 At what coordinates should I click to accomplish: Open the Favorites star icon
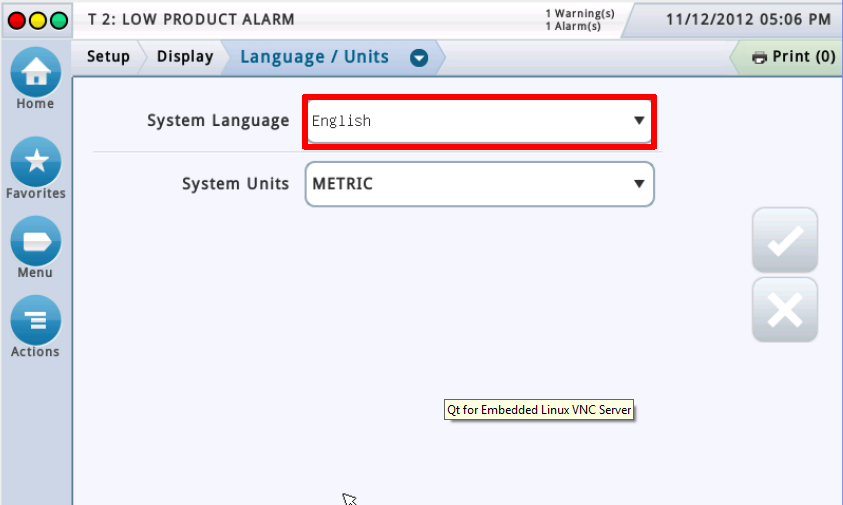(35, 160)
